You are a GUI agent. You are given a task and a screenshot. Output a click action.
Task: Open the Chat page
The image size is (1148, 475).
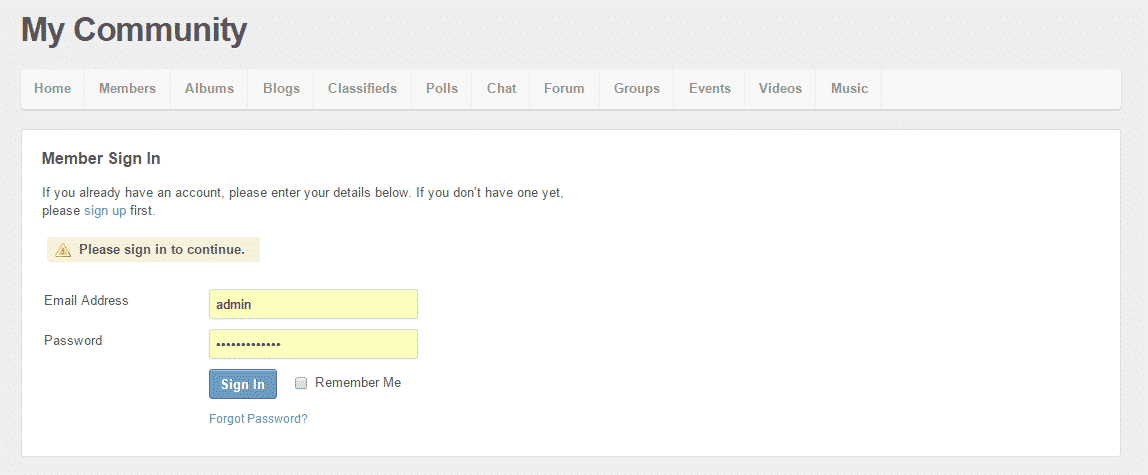pyautogui.click(x=501, y=89)
